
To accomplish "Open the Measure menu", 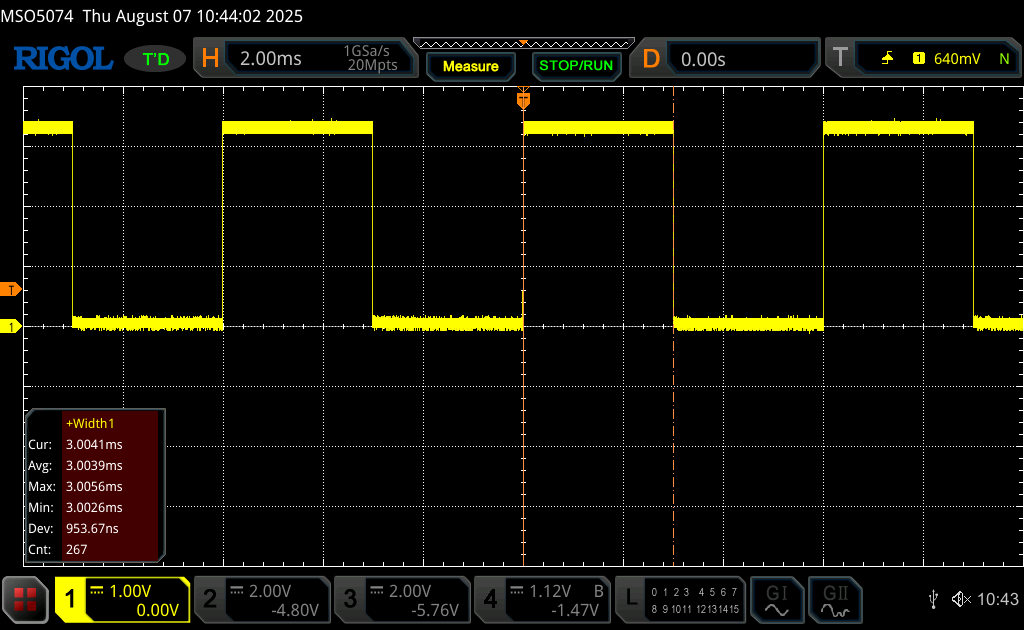I will (x=471, y=66).
